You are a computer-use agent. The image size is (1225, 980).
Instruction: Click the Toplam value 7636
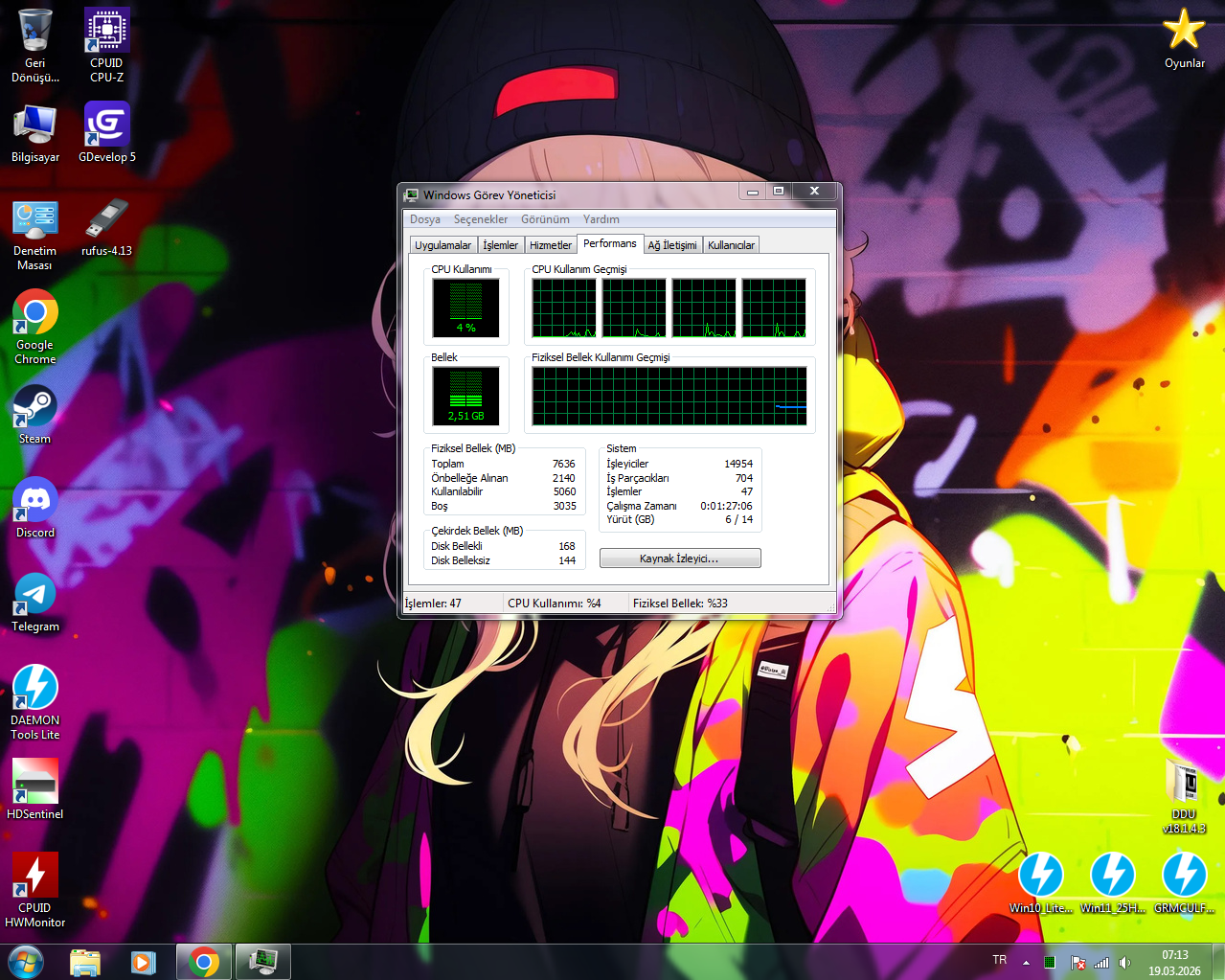pos(564,464)
